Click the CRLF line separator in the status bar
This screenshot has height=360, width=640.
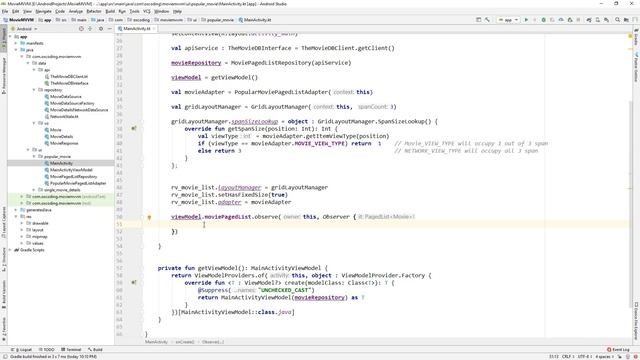[x=567, y=357]
